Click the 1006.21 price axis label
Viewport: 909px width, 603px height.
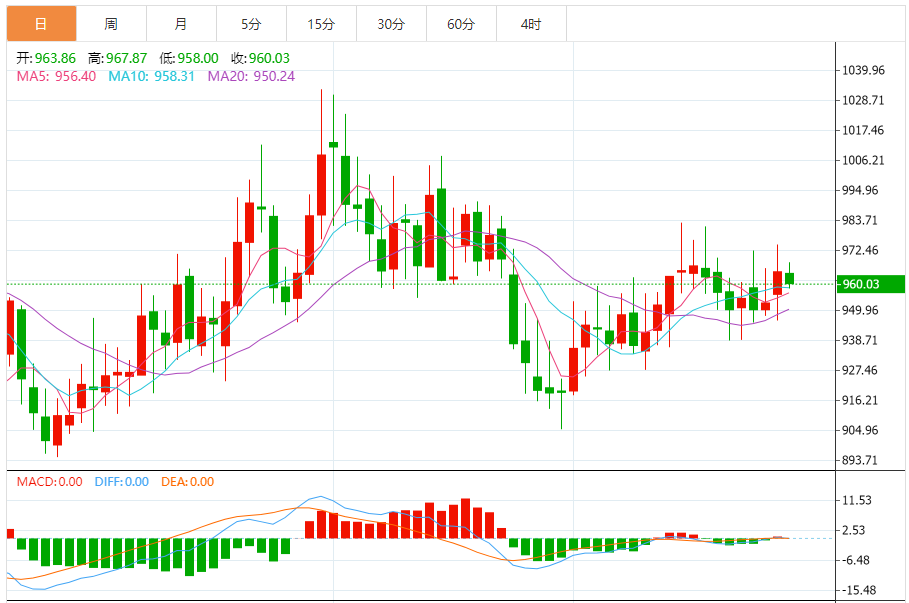click(x=864, y=160)
